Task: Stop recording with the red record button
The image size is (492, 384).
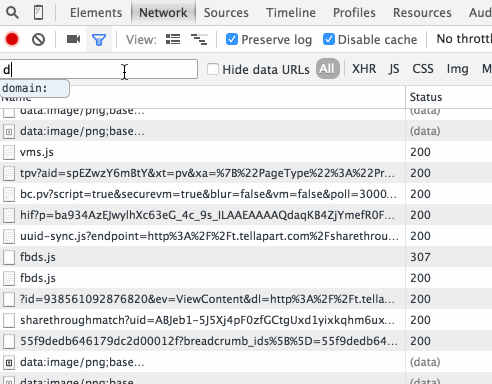Action: [x=12, y=39]
